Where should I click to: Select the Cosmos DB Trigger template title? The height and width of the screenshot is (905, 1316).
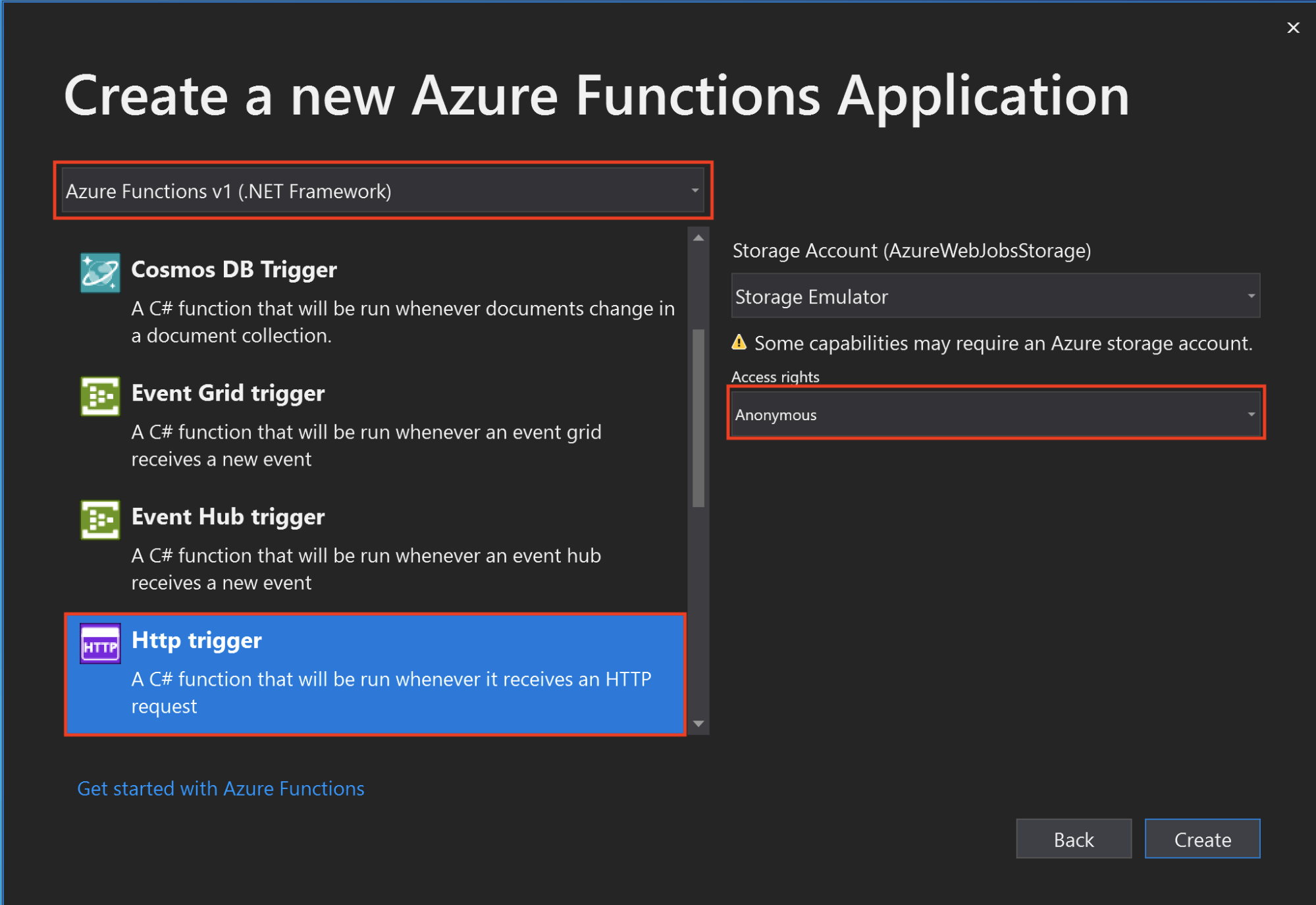point(234,269)
